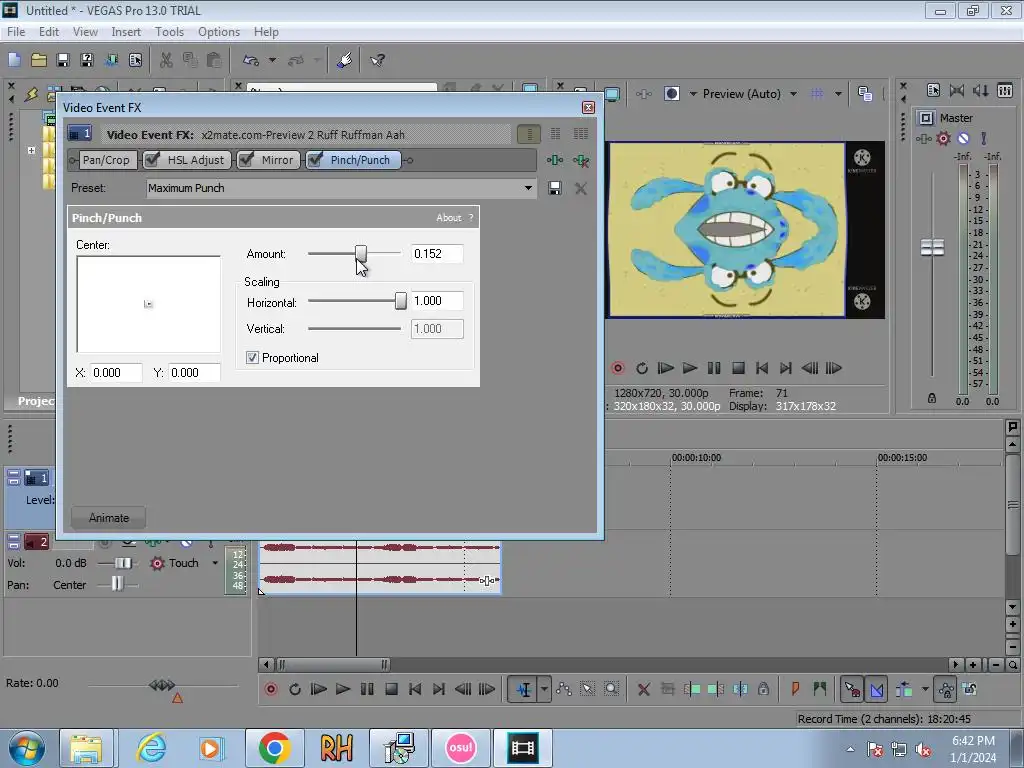This screenshot has width=1024, height=768.
Task: Select the Pan/Crop button in FX chain
Action: pos(106,160)
